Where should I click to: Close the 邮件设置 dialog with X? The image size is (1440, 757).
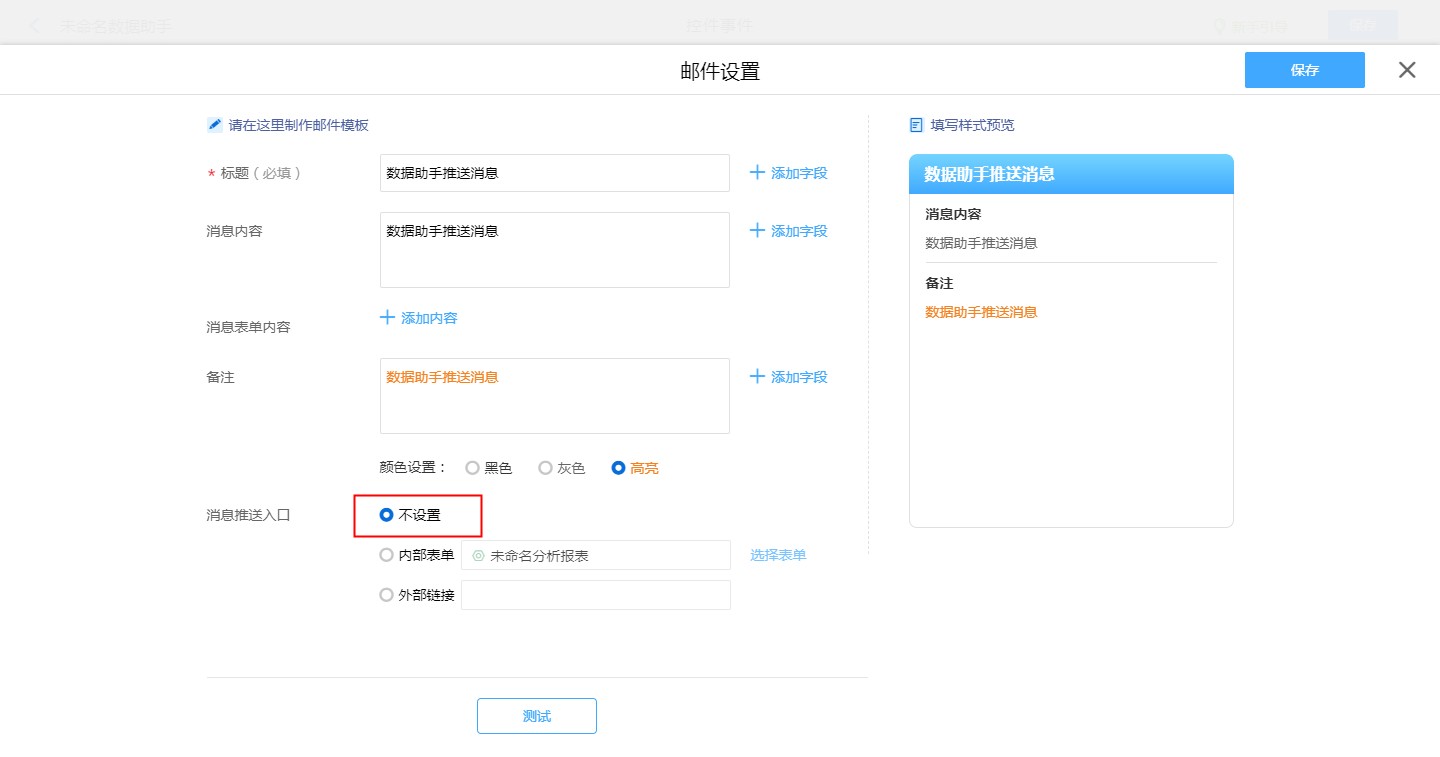pyautogui.click(x=1407, y=70)
